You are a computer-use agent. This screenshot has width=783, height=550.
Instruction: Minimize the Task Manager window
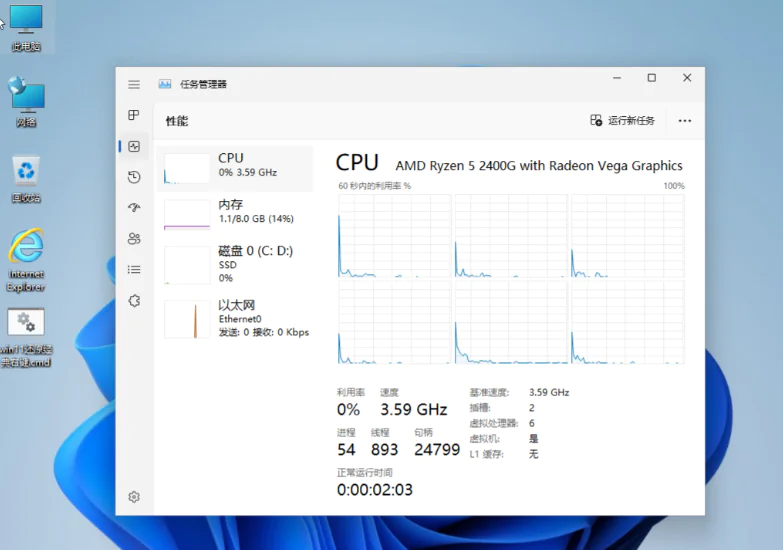(x=617, y=78)
